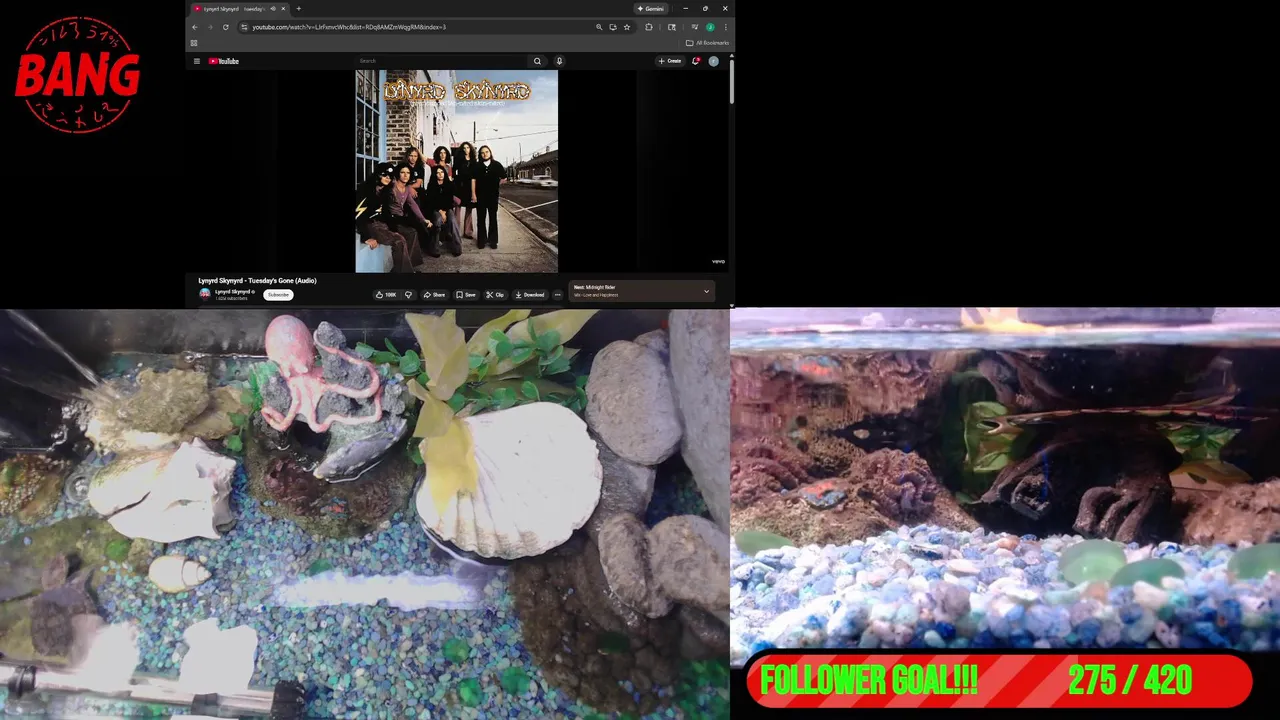Click the 'Lynyrd Skynyrd - Tuesday's Gone (Audio)' title
Image resolution: width=1280 pixels, height=720 pixels.
click(x=257, y=281)
